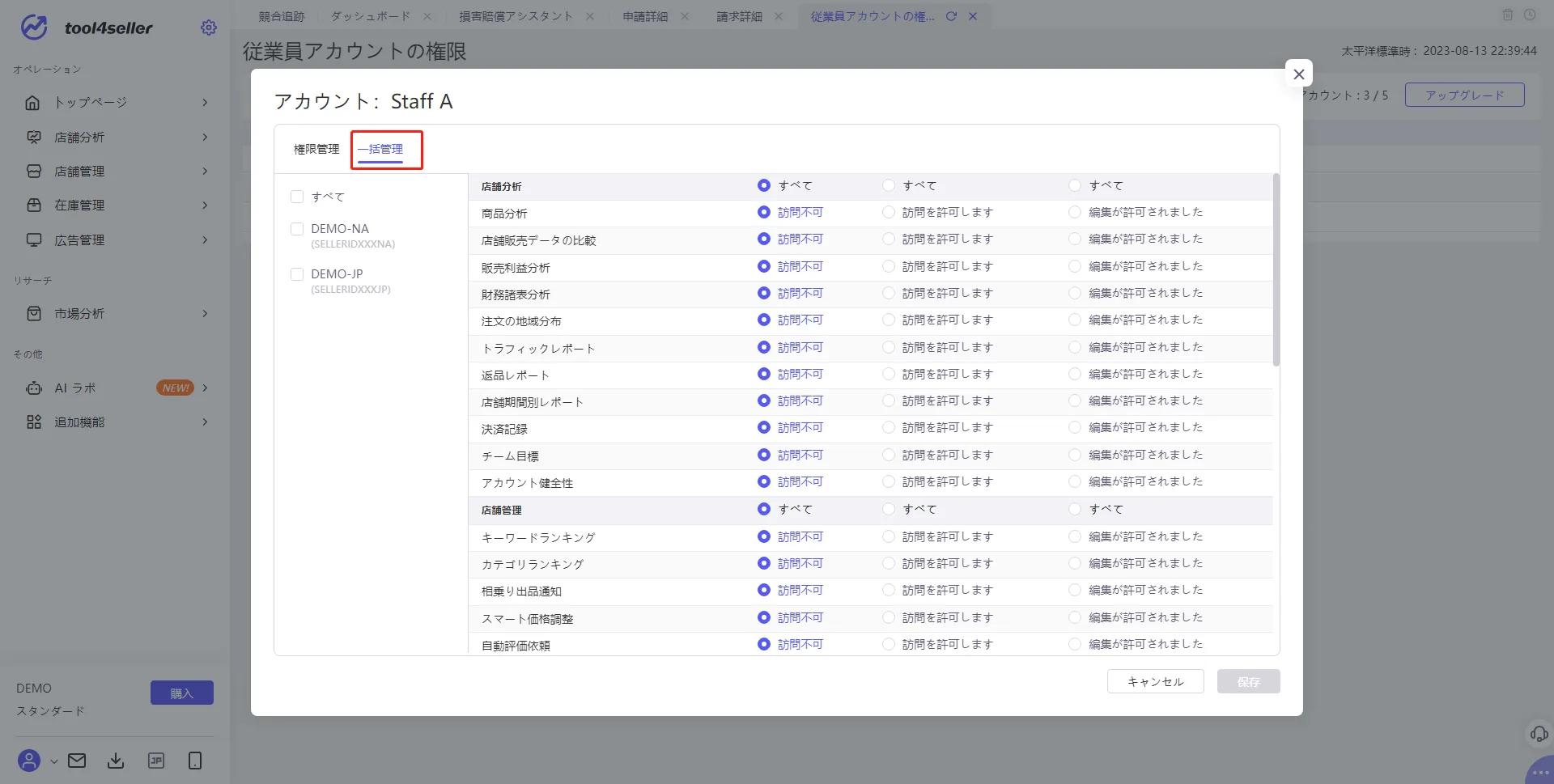Expand the 店舗分析 sidebar chevron
Image resolution: width=1554 pixels, height=784 pixels.
point(205,138)
